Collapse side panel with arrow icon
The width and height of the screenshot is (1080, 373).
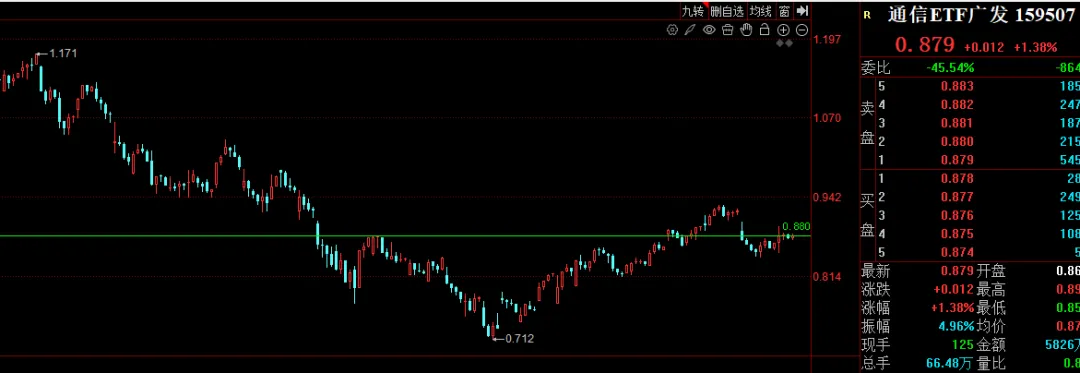tap(802, 10)
